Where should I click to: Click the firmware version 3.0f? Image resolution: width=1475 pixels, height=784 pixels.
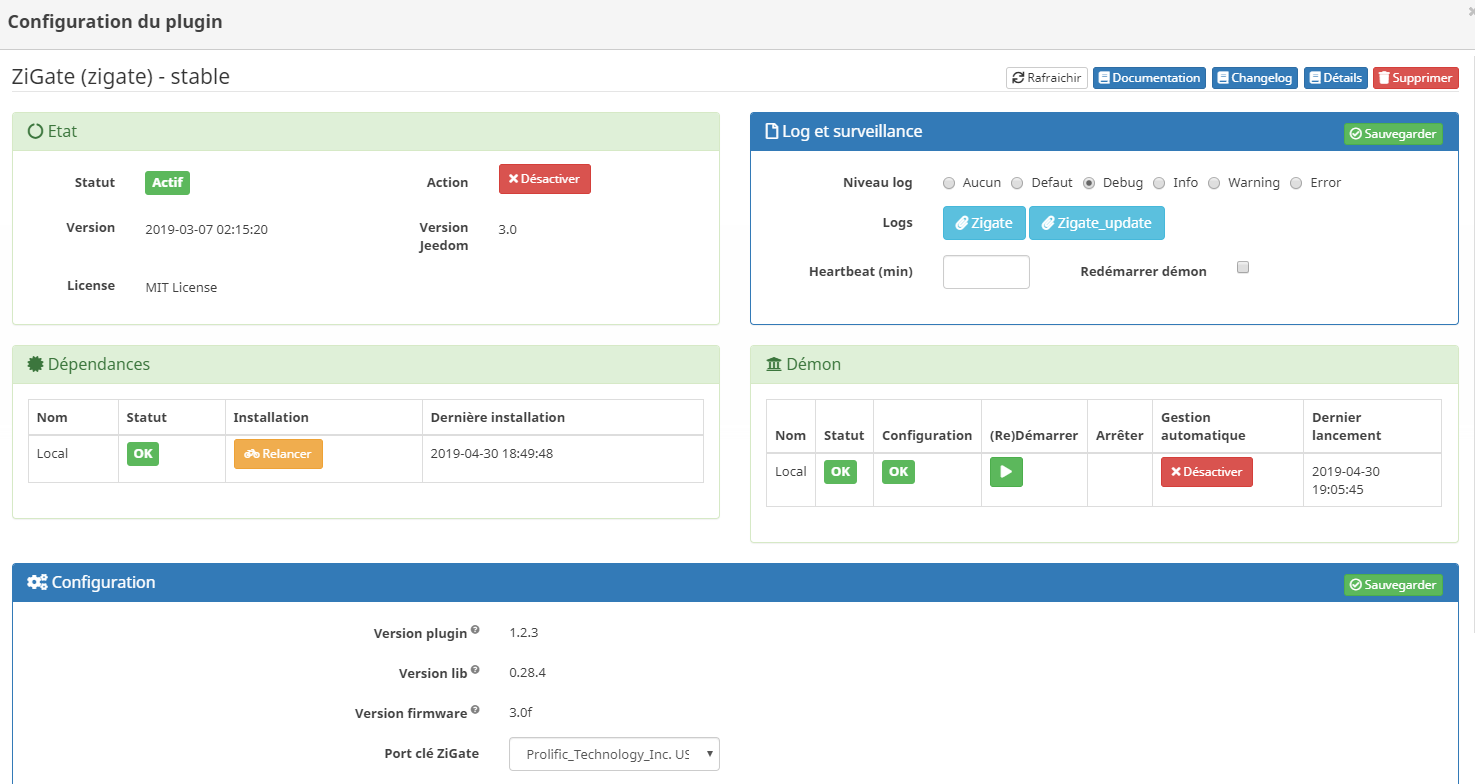pos(520,712)
